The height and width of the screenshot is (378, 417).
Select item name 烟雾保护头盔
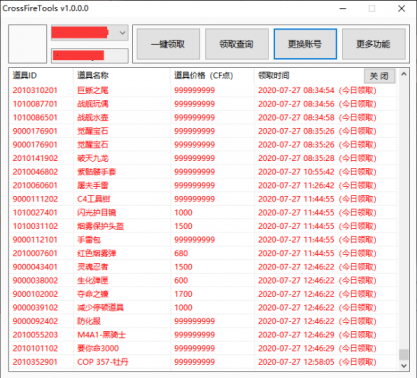[x=101, y=226]
